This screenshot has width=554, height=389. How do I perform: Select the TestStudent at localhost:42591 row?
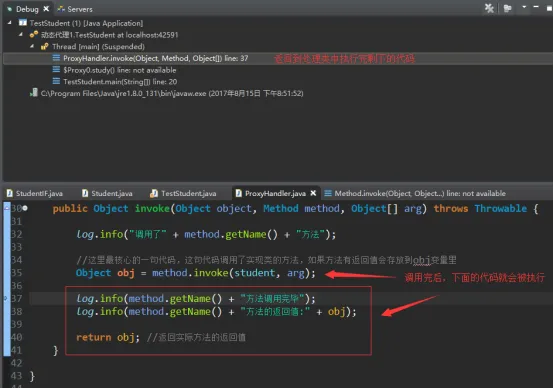pos(110,35)
